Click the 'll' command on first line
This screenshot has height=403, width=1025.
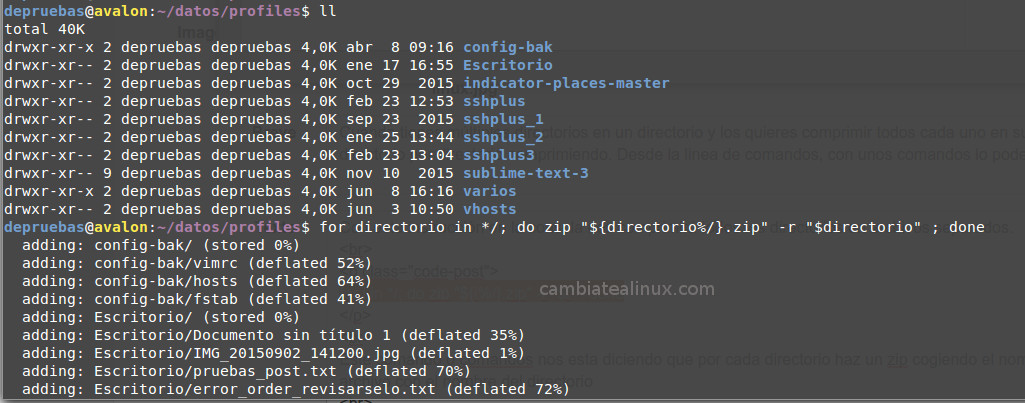pos(329,11)
